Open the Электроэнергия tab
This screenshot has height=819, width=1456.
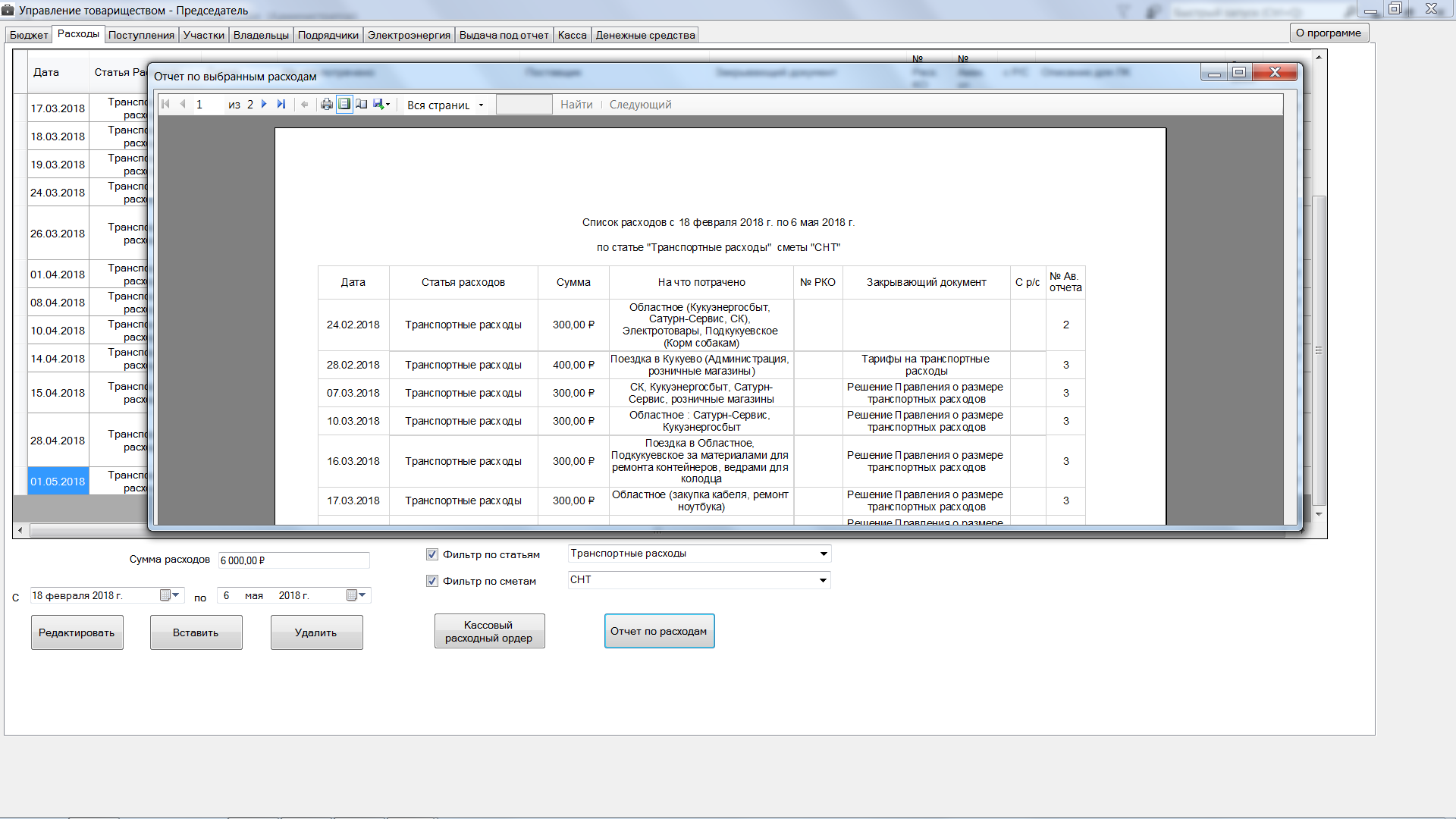[409, 35]
